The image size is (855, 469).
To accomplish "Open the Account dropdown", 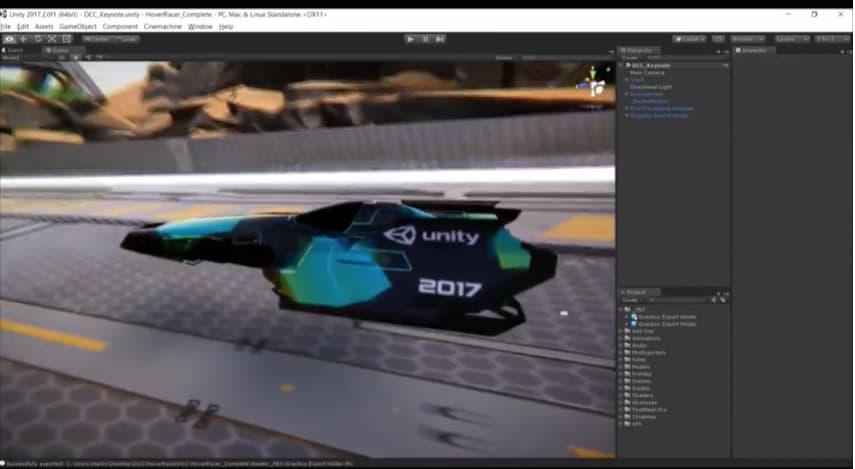I will [x=748, y=39].
